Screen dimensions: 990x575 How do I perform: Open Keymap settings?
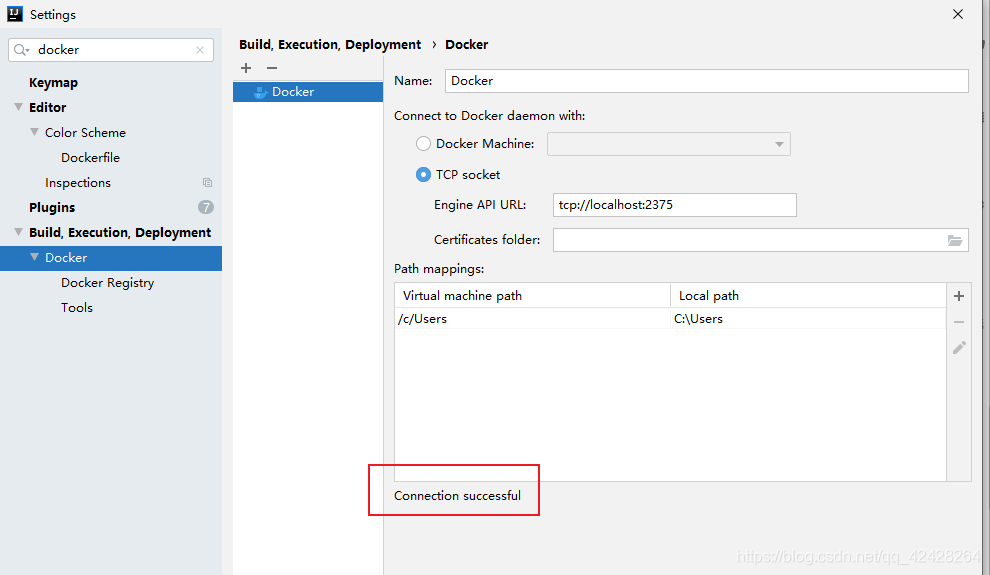(x=54, y=83)
